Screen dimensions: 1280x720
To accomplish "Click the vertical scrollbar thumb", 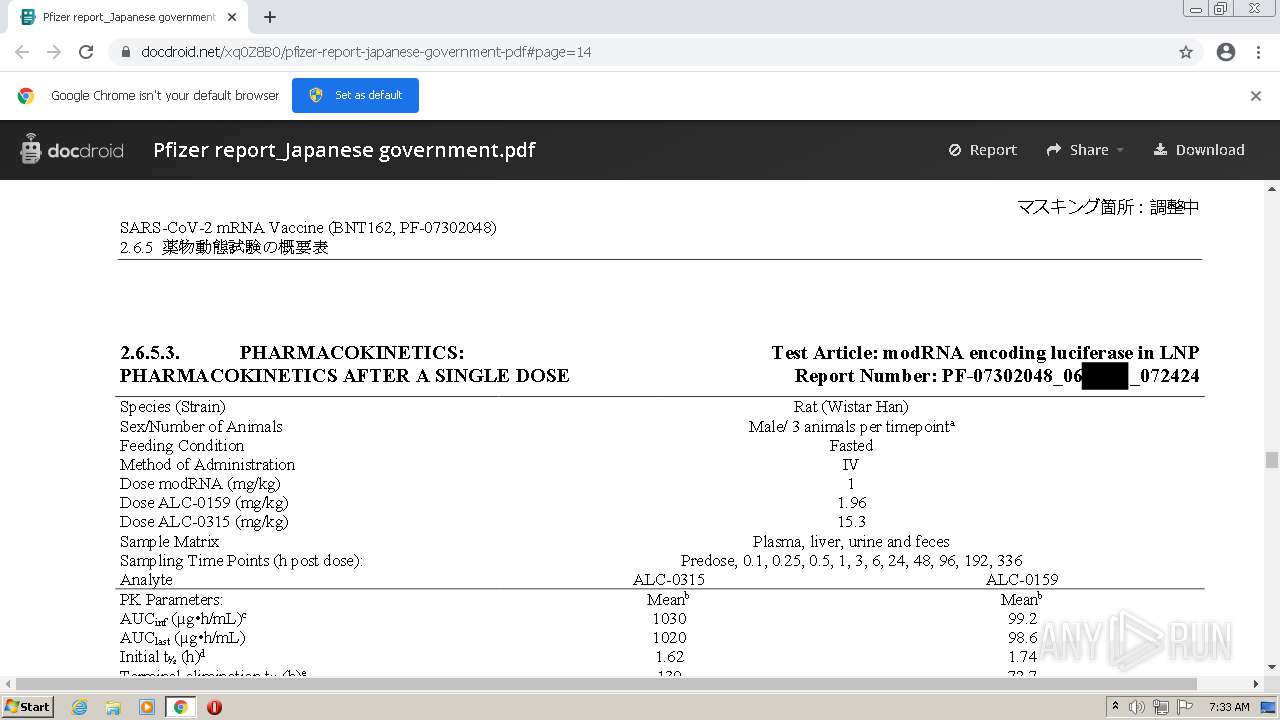I will [1272, 460].
